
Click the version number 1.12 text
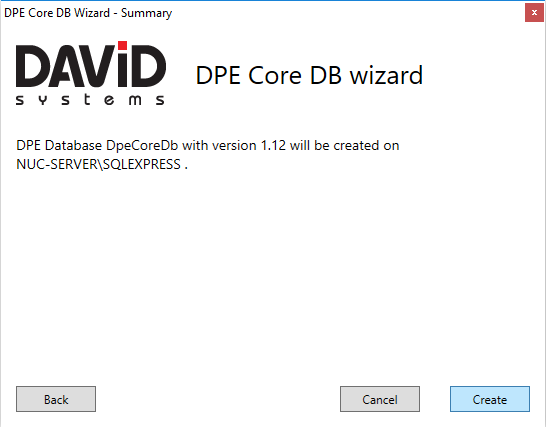pyautogui.click(x=273, y=146)
